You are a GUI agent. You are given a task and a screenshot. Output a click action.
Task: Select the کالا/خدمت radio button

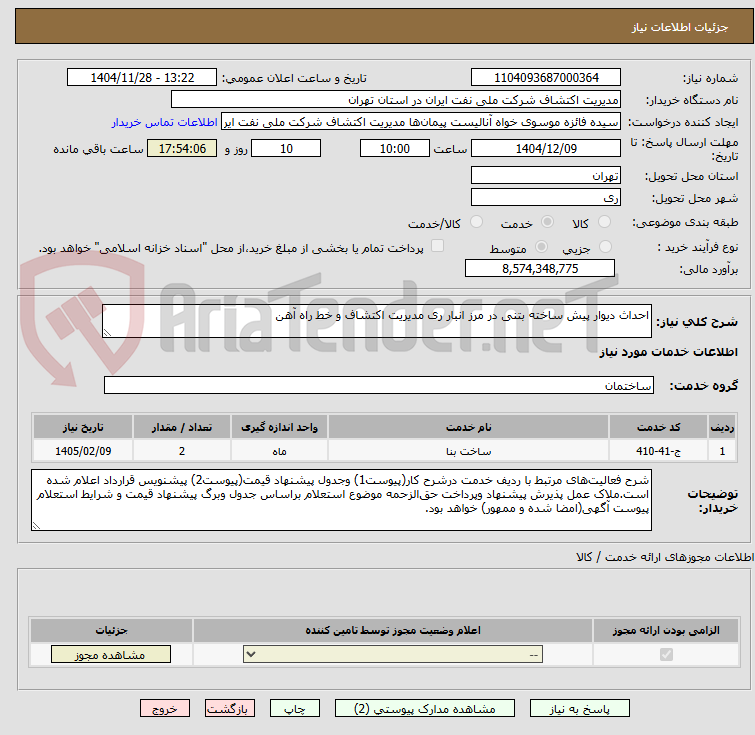click(x=476, y=222)
